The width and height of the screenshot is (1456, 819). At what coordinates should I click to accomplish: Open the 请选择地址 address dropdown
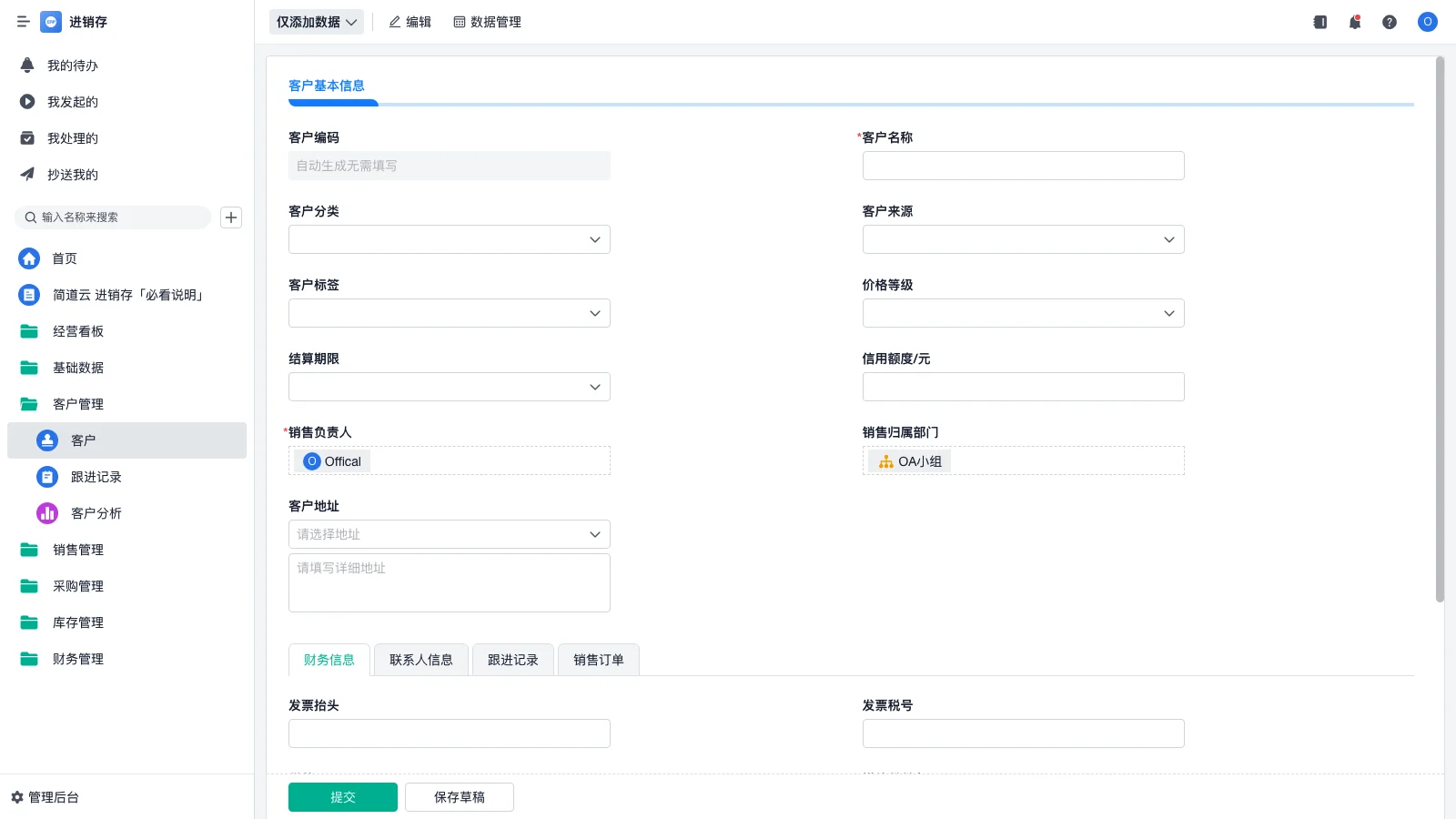click(450, 534)
